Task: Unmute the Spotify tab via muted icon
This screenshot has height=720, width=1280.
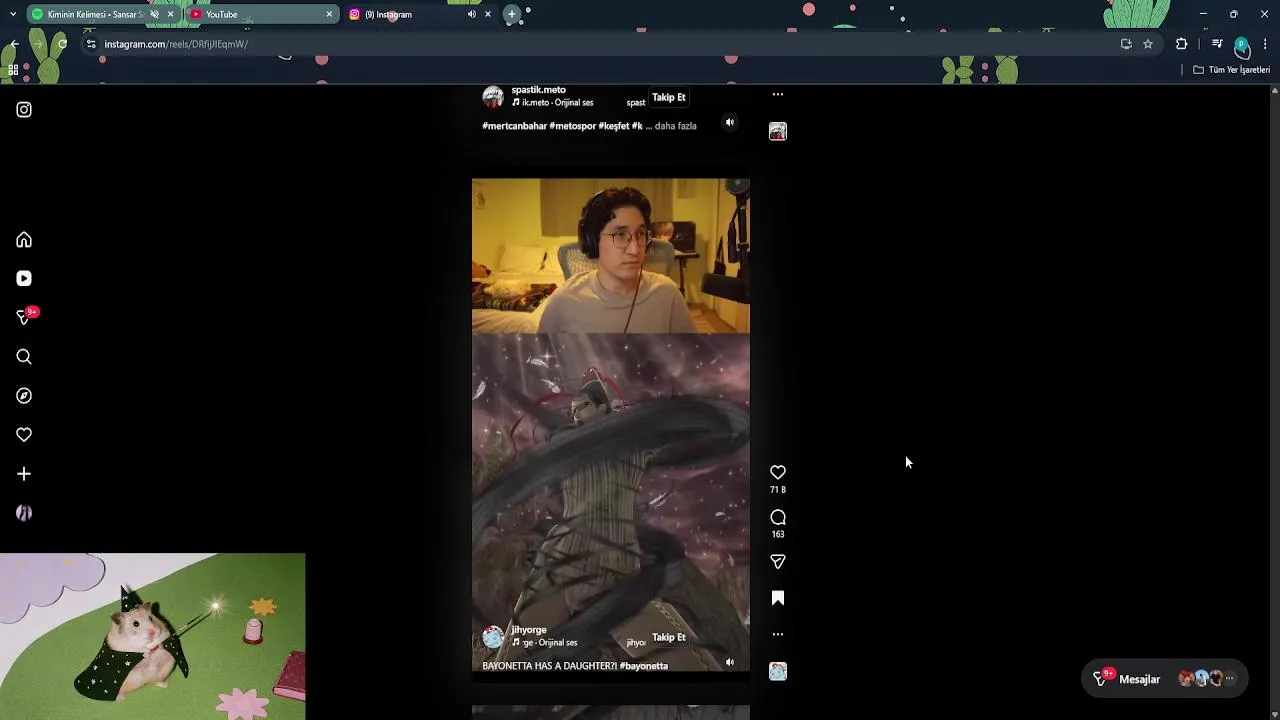Action: 154,15
